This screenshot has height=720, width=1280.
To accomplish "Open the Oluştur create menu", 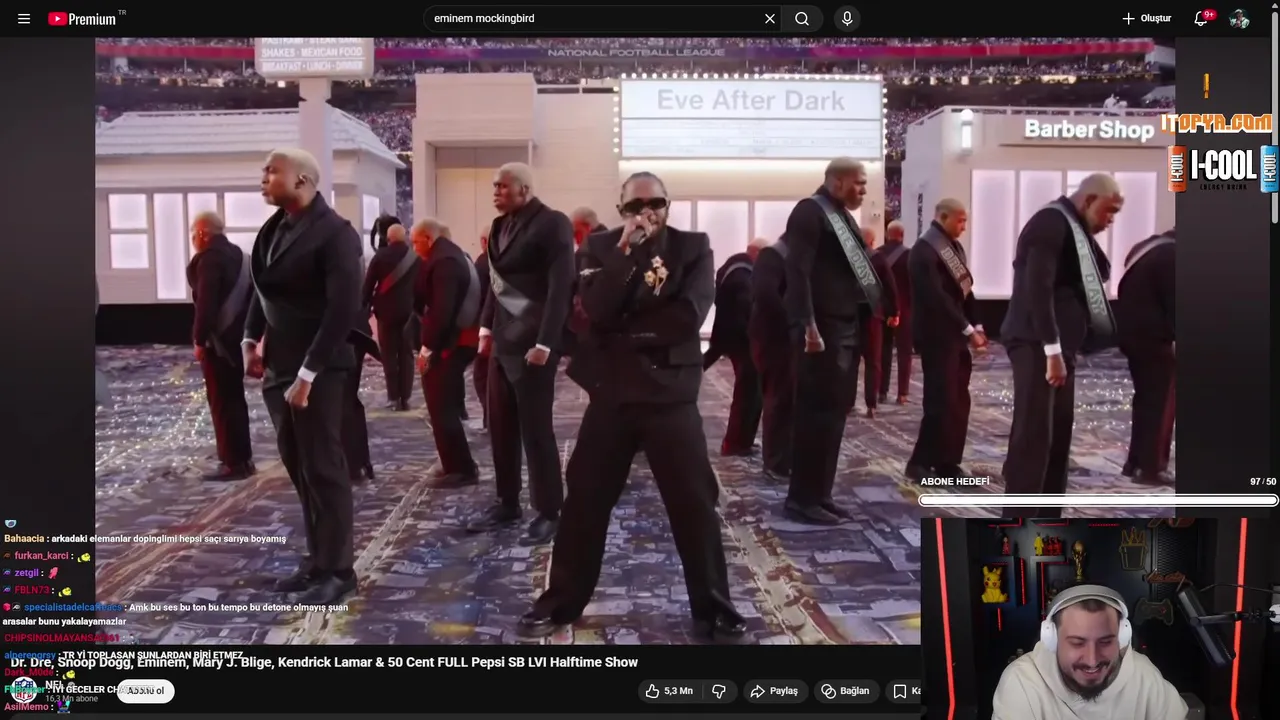I will [1146, 19].
